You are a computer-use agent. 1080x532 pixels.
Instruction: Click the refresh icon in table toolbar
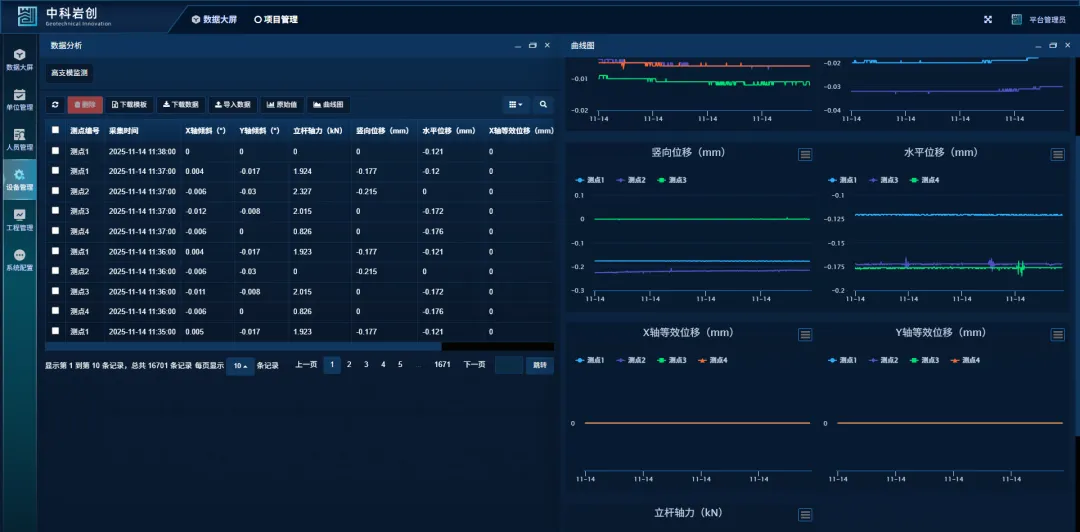56,104
